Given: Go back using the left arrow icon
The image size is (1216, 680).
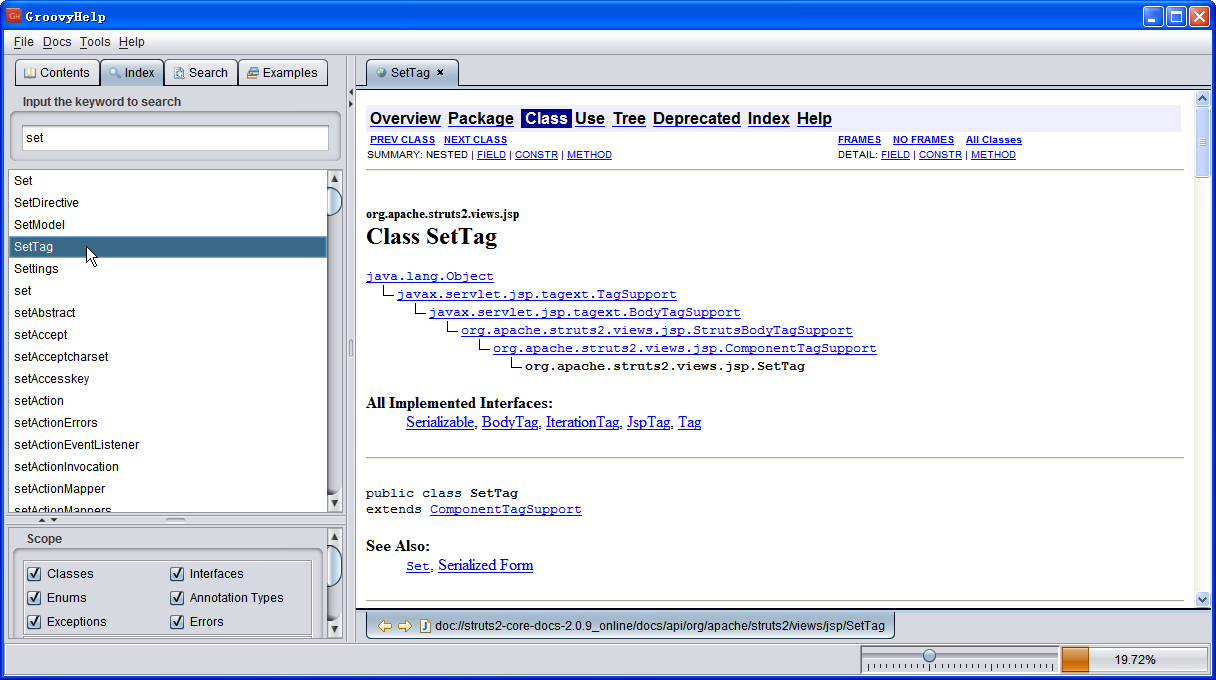Looking at the screenshot, I should tap(384, 626).
